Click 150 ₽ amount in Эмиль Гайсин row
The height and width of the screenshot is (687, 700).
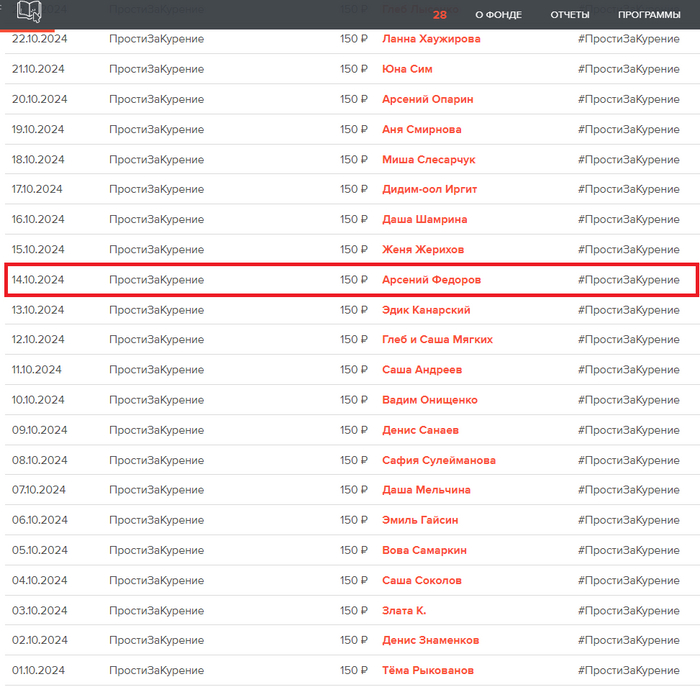click(x=354, y=520)
